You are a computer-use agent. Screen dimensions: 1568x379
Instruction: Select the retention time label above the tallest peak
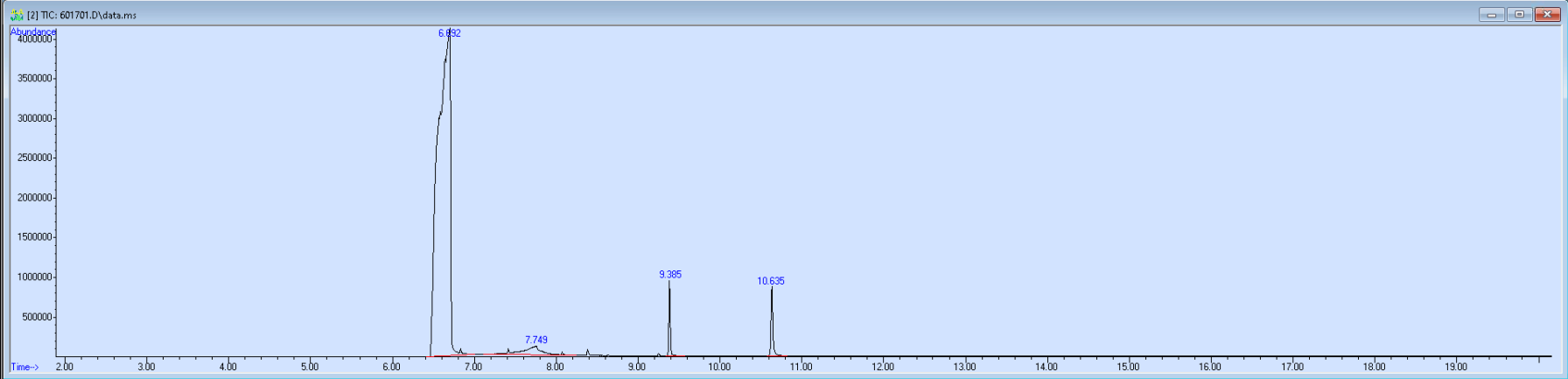(x=450, y=33)
